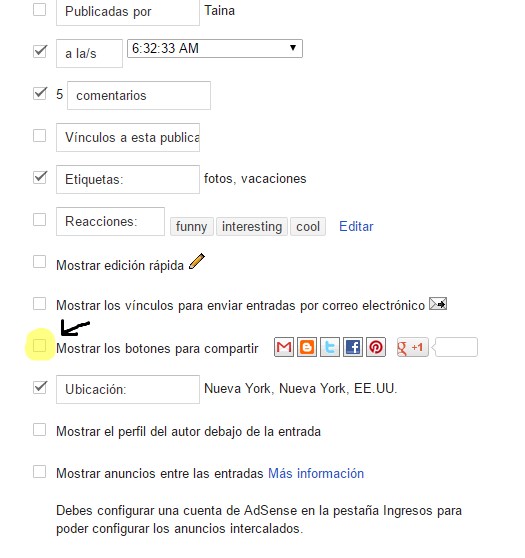Click the +1 count bubble

[455, 347]
